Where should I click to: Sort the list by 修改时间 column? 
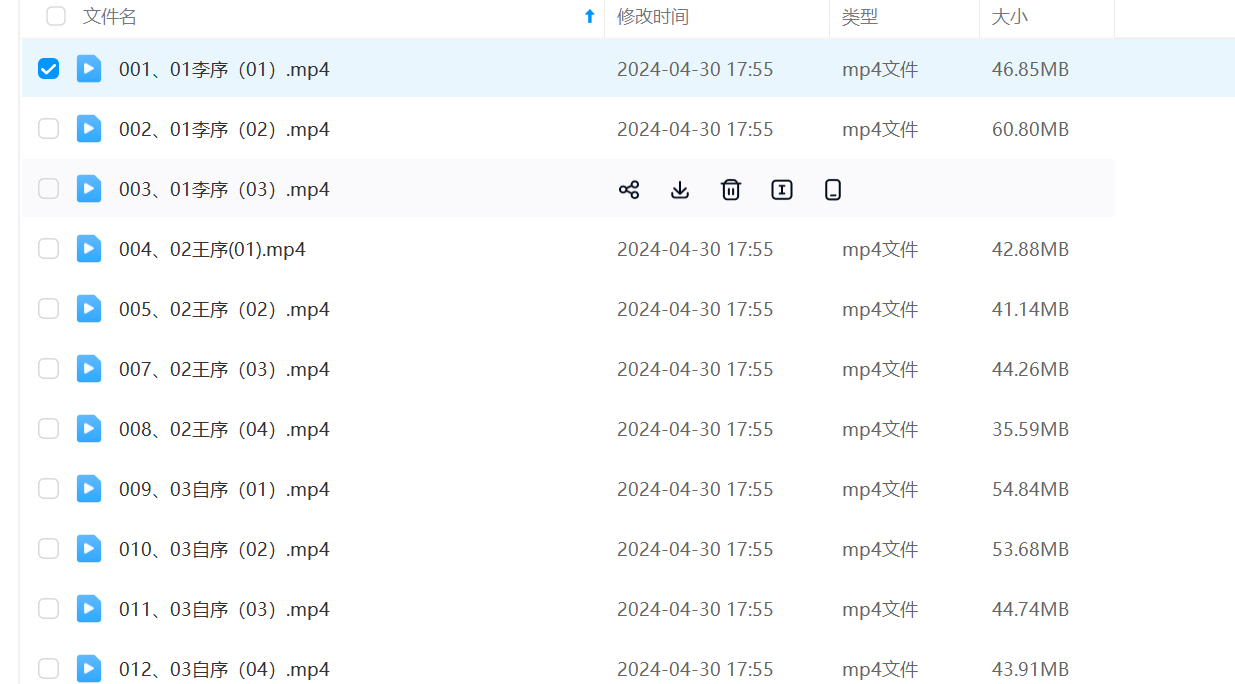click(653, 17)
